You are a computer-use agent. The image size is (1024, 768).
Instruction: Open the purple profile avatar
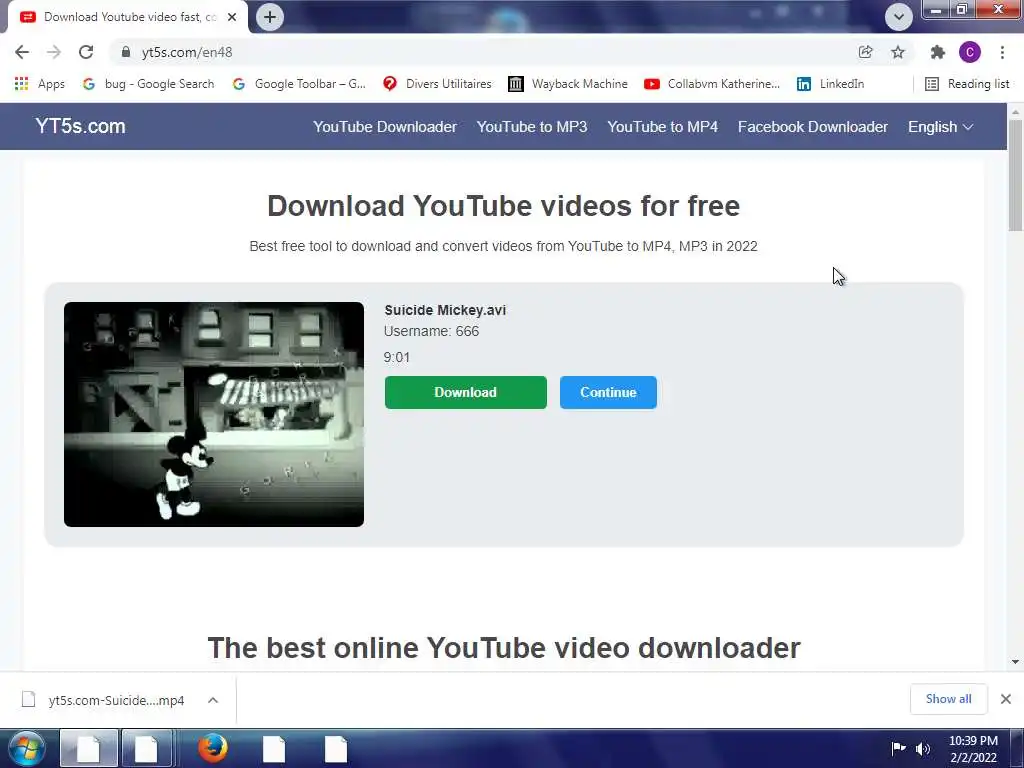click(x=970, y=52)
